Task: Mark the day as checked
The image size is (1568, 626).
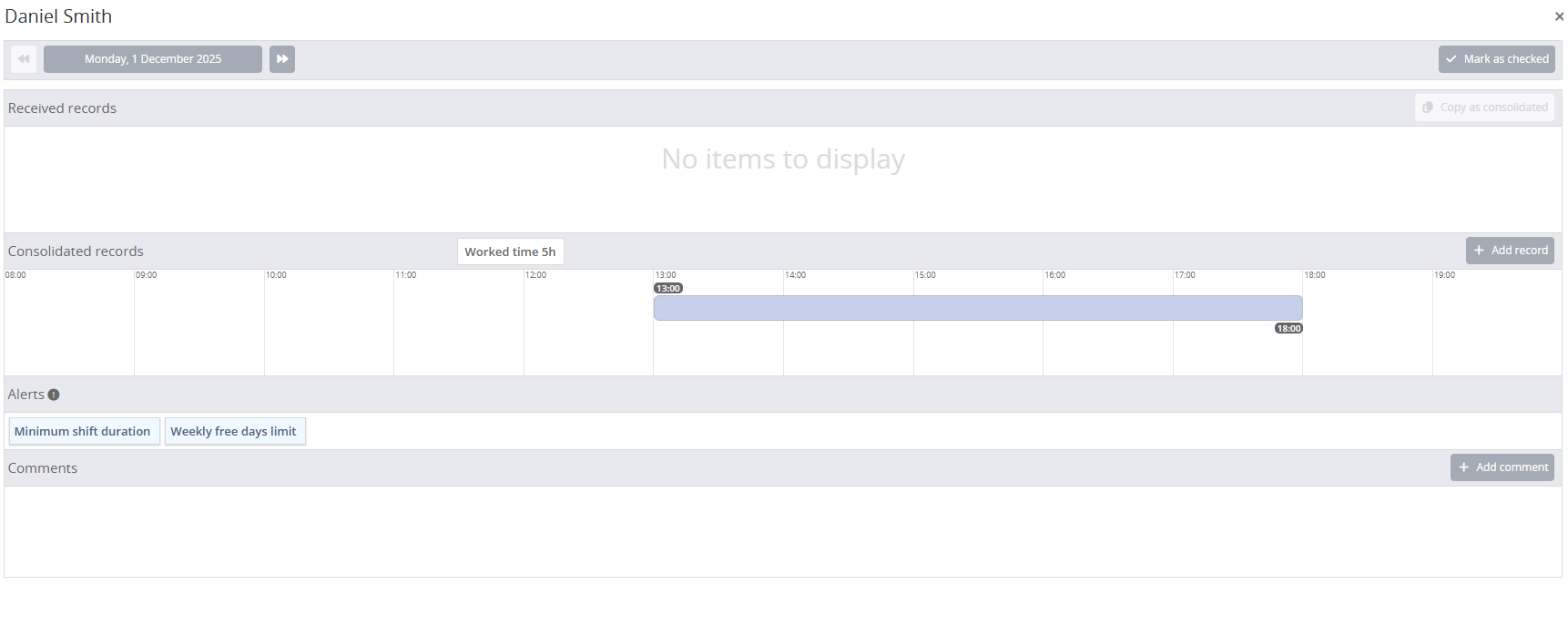Action: (1496, 59)
